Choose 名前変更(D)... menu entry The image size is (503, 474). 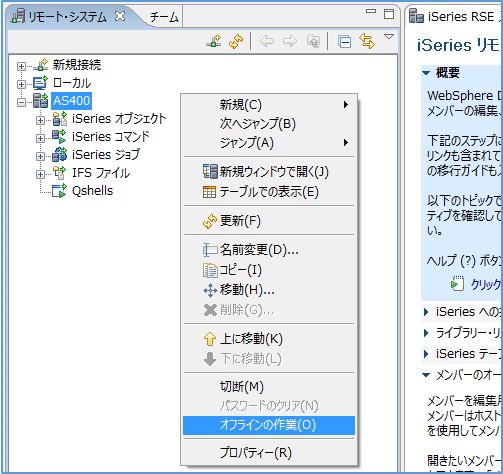click(269, 250)
